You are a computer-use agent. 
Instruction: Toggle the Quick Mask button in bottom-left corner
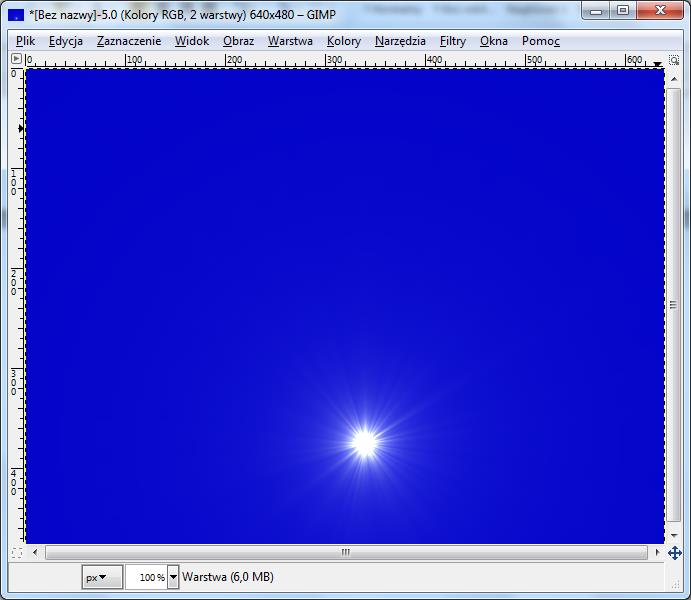(17, 552)
